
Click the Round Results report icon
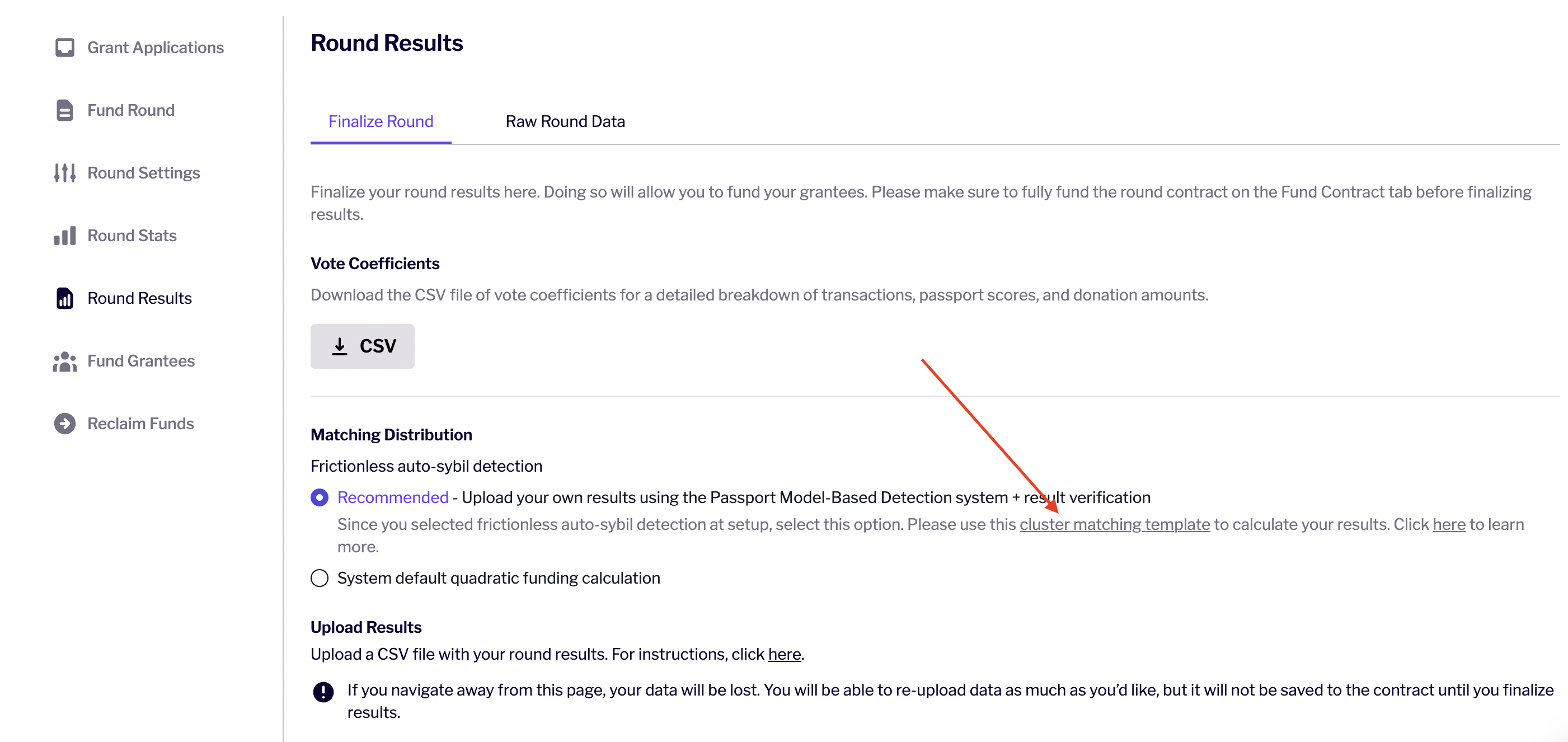64,298
